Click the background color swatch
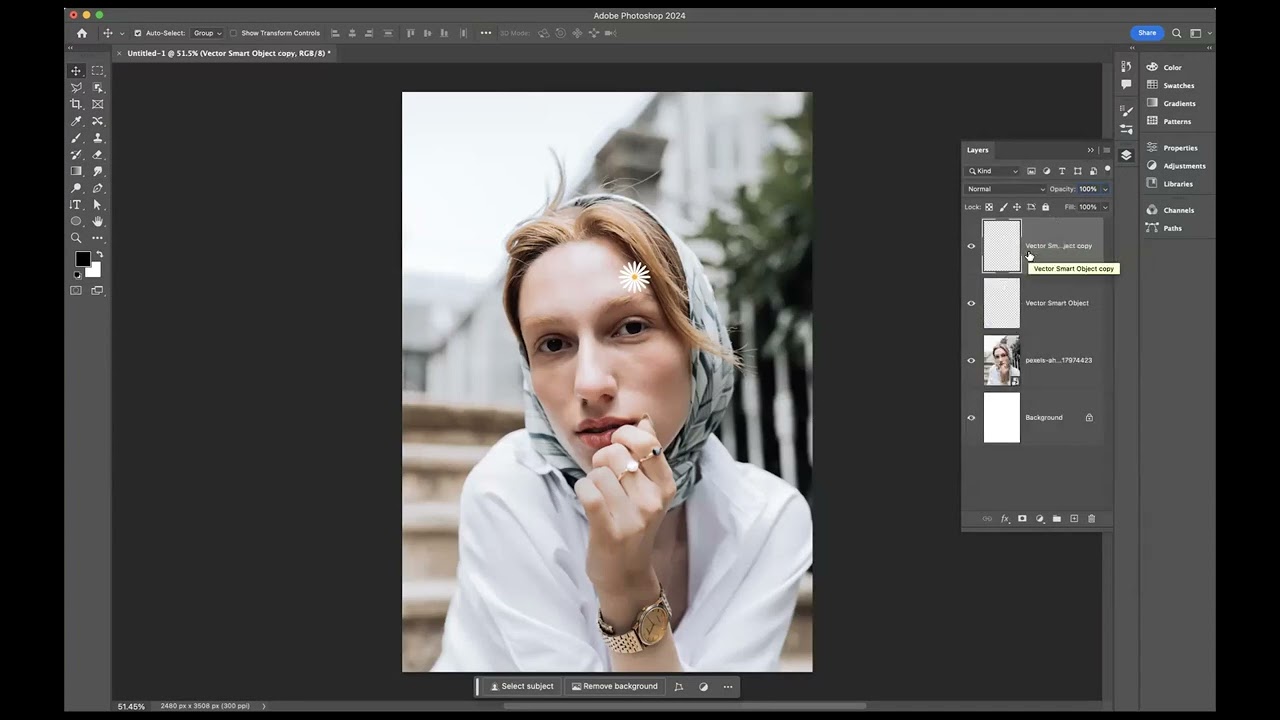Screen dimensions: 1280x720 (95, 270)
